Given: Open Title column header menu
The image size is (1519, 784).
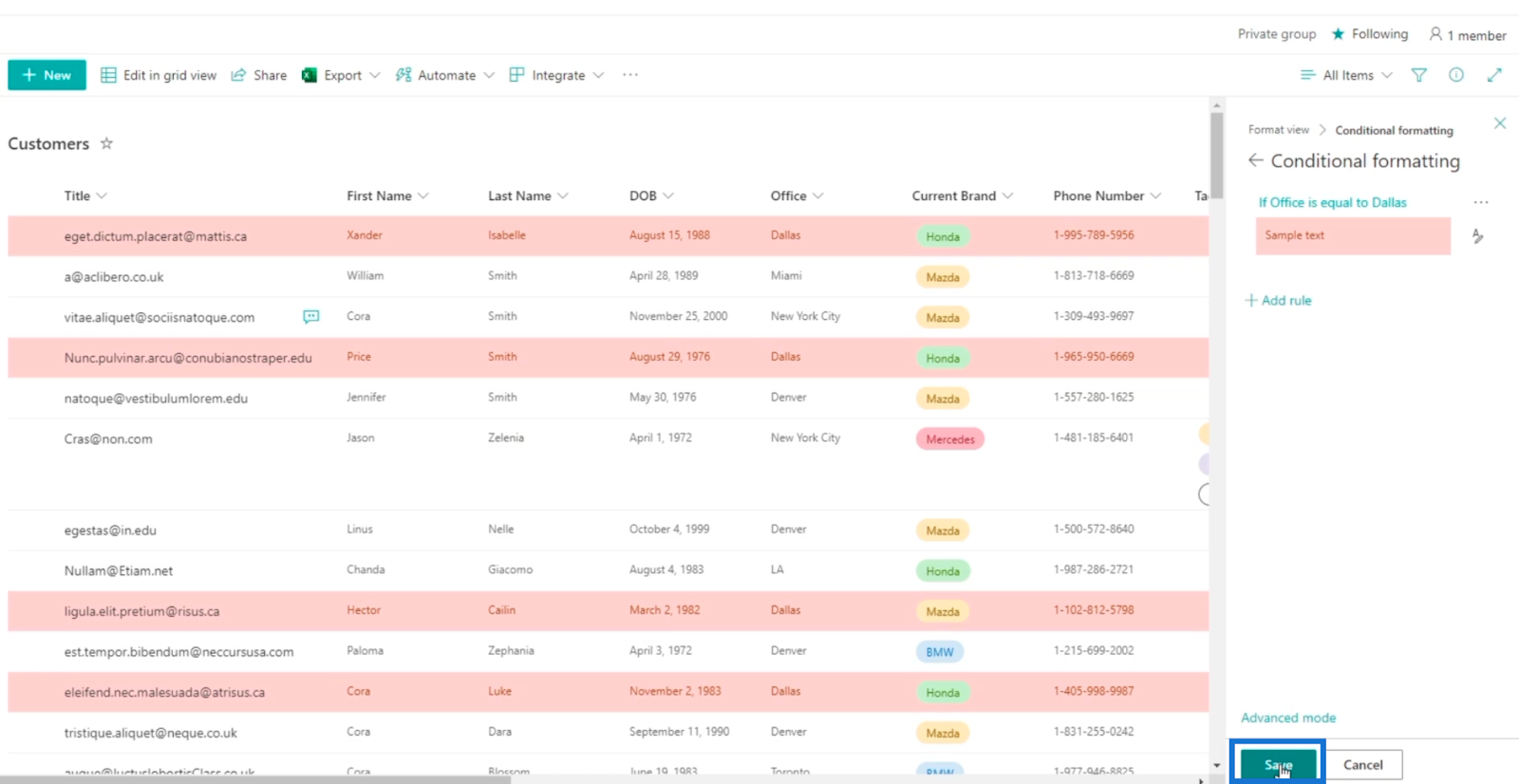Looking at the screenshot, I should point(85,196).
